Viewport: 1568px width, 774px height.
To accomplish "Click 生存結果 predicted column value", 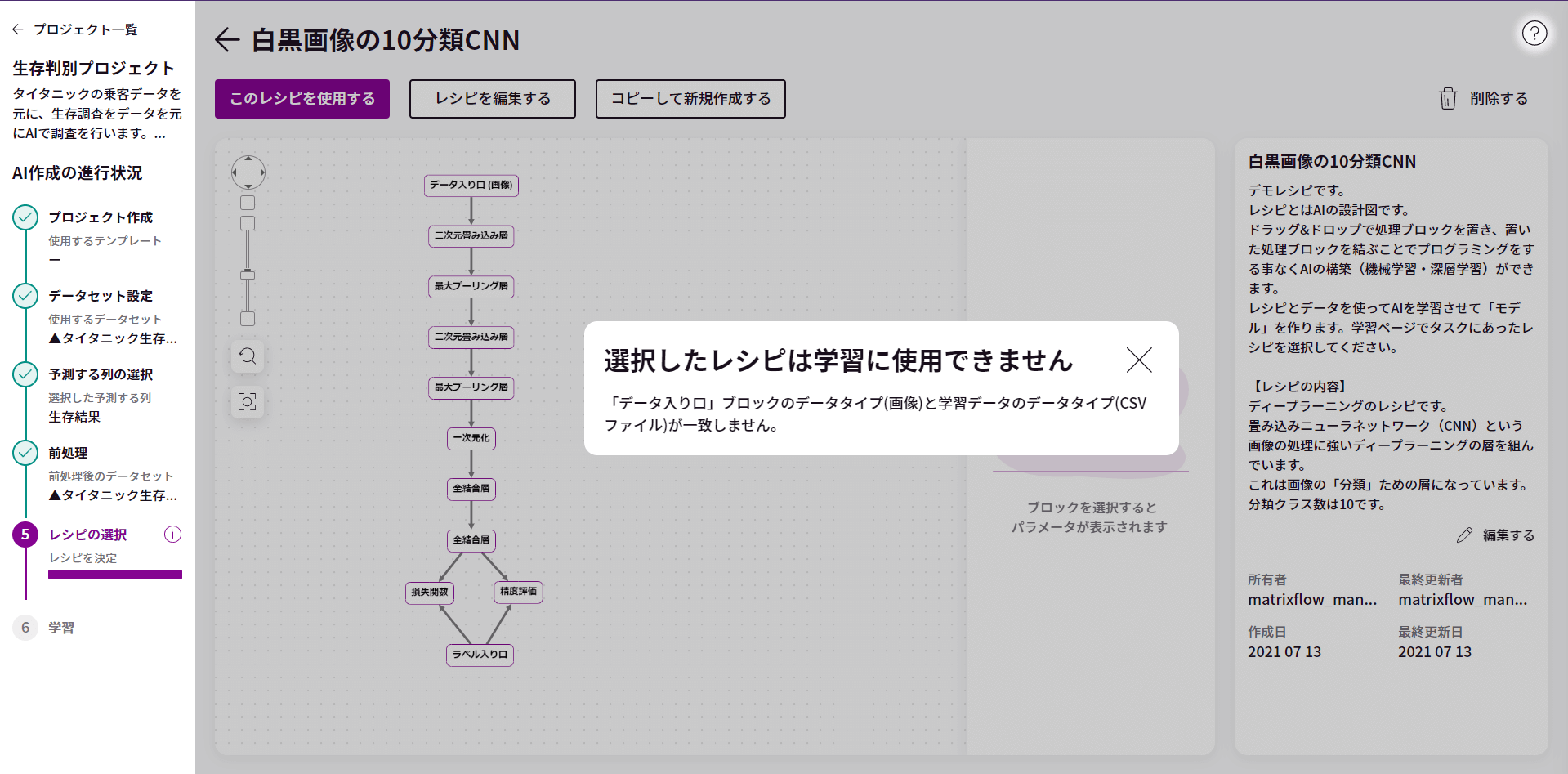I will [74, 417].
